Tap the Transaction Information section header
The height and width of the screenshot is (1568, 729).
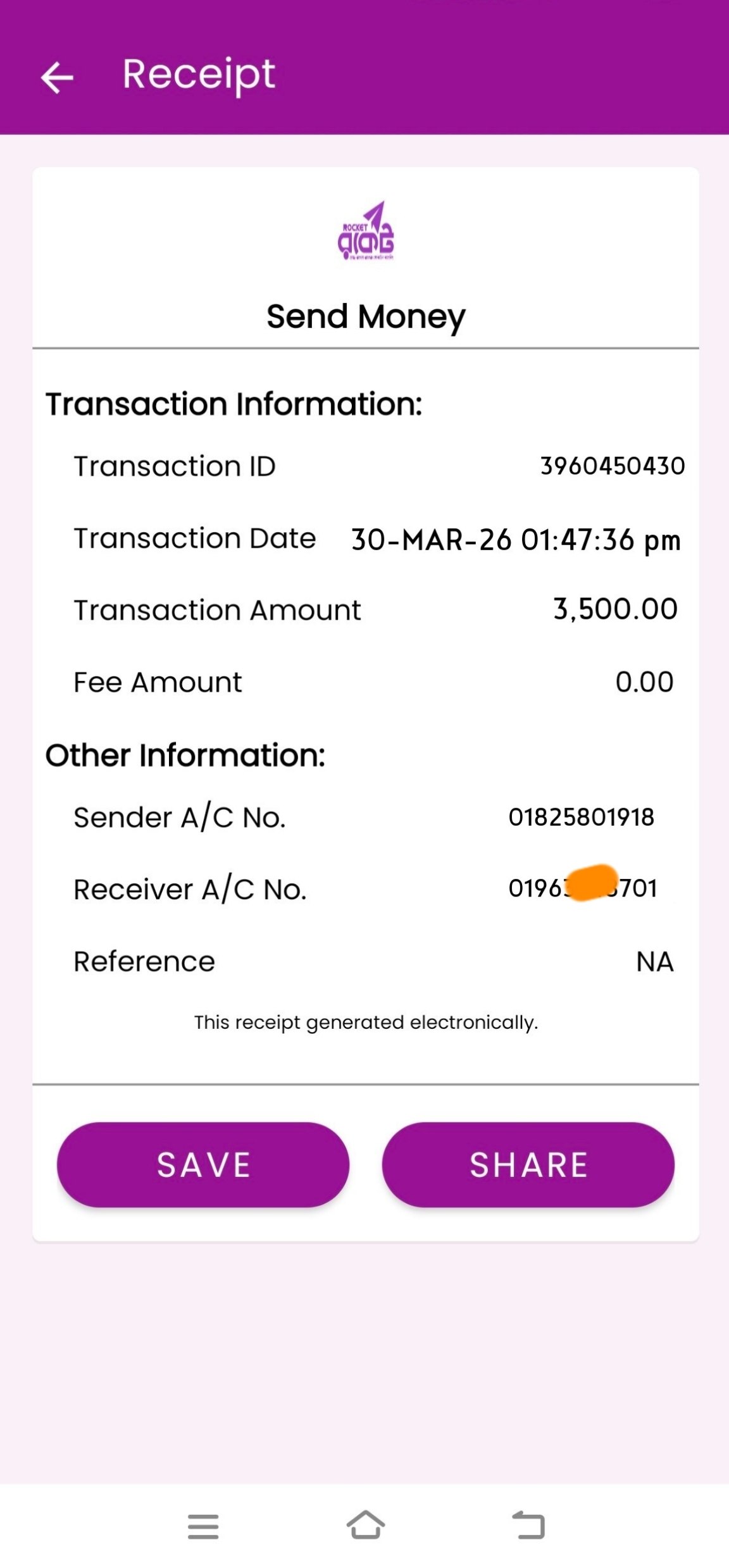pos(234,404)
